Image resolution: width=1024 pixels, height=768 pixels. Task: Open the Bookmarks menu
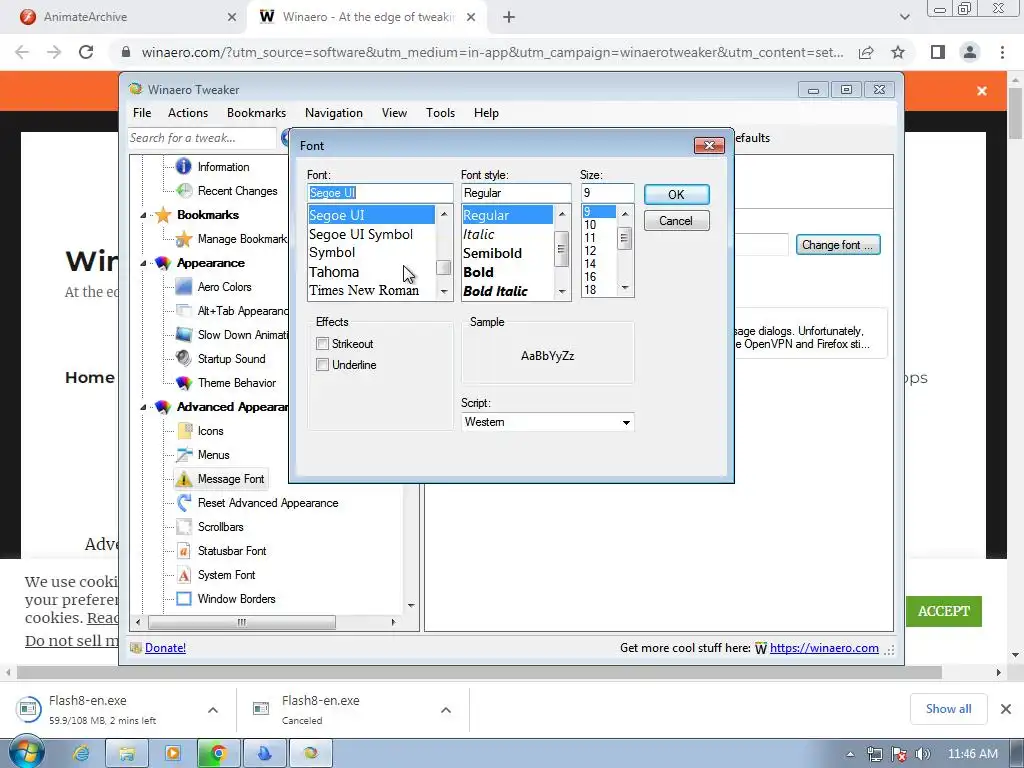click(x=257, y=113)
